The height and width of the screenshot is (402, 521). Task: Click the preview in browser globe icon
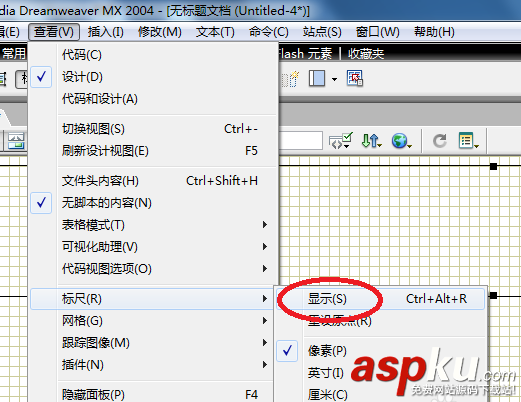click(401, 141)
